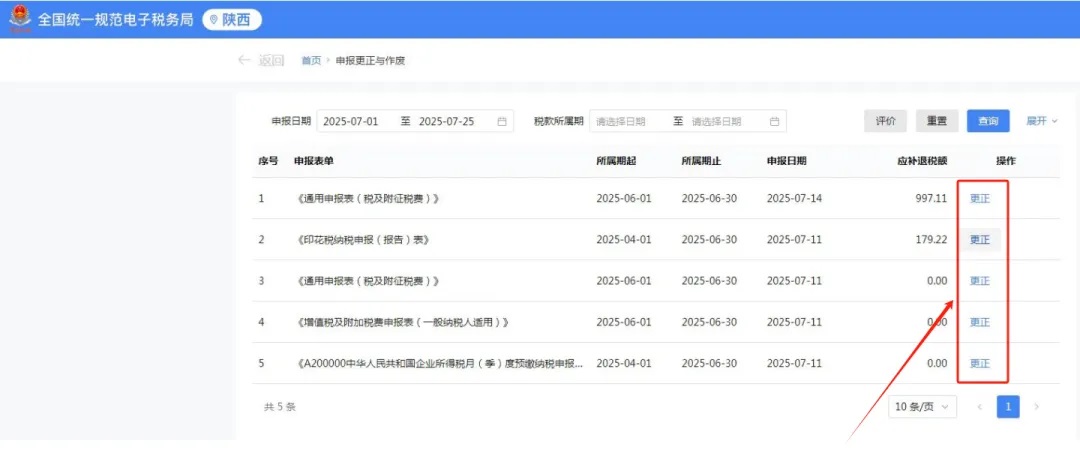This screenshot has width=1080, height=471.
Task: Click the 全国统一规范电子税务局 title
Action: (x=116, y=19)
